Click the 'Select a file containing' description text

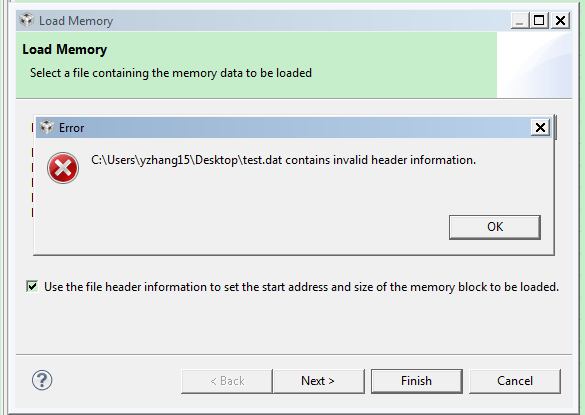171,73
